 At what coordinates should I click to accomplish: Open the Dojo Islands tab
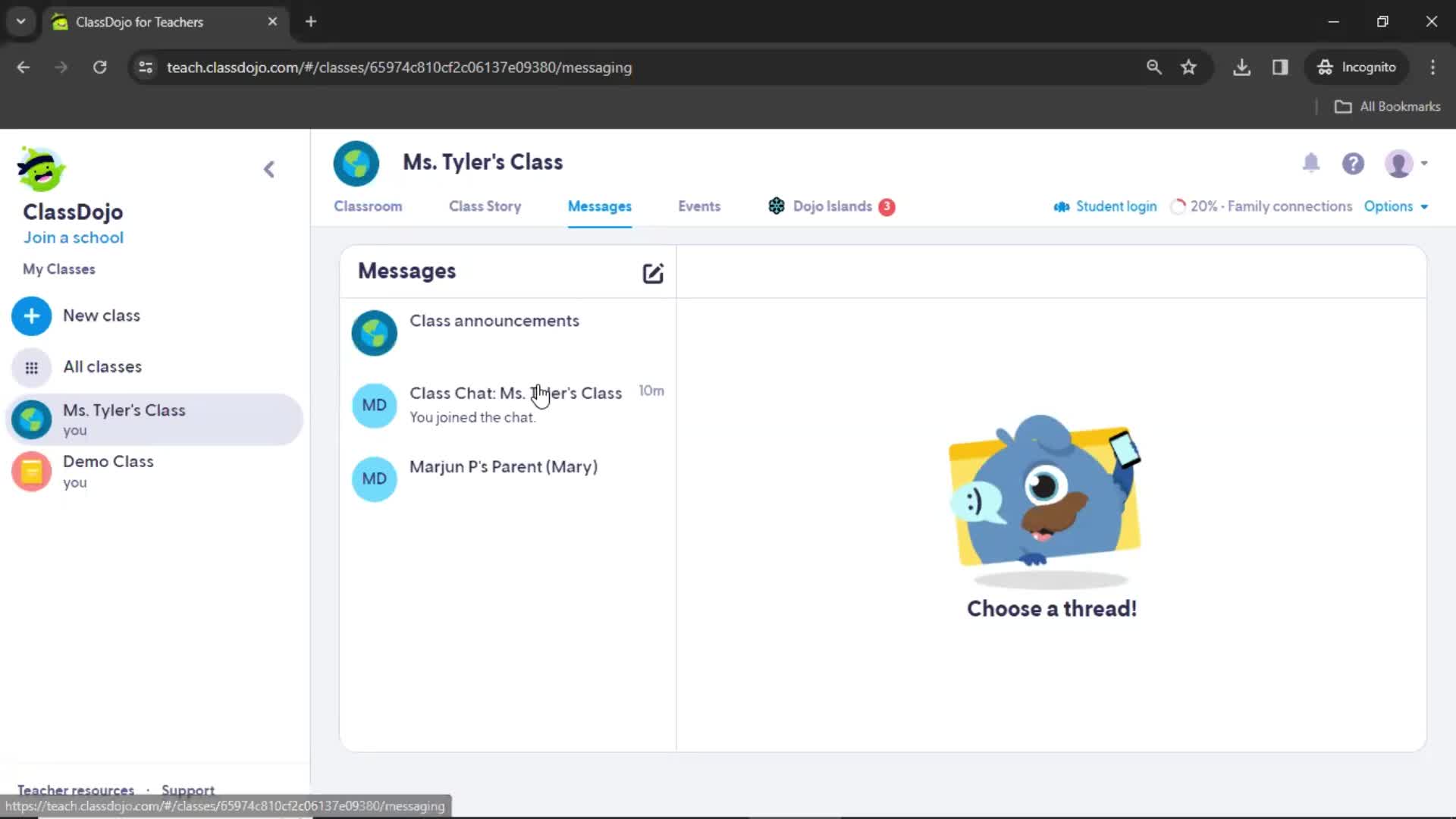coord(832,206)
